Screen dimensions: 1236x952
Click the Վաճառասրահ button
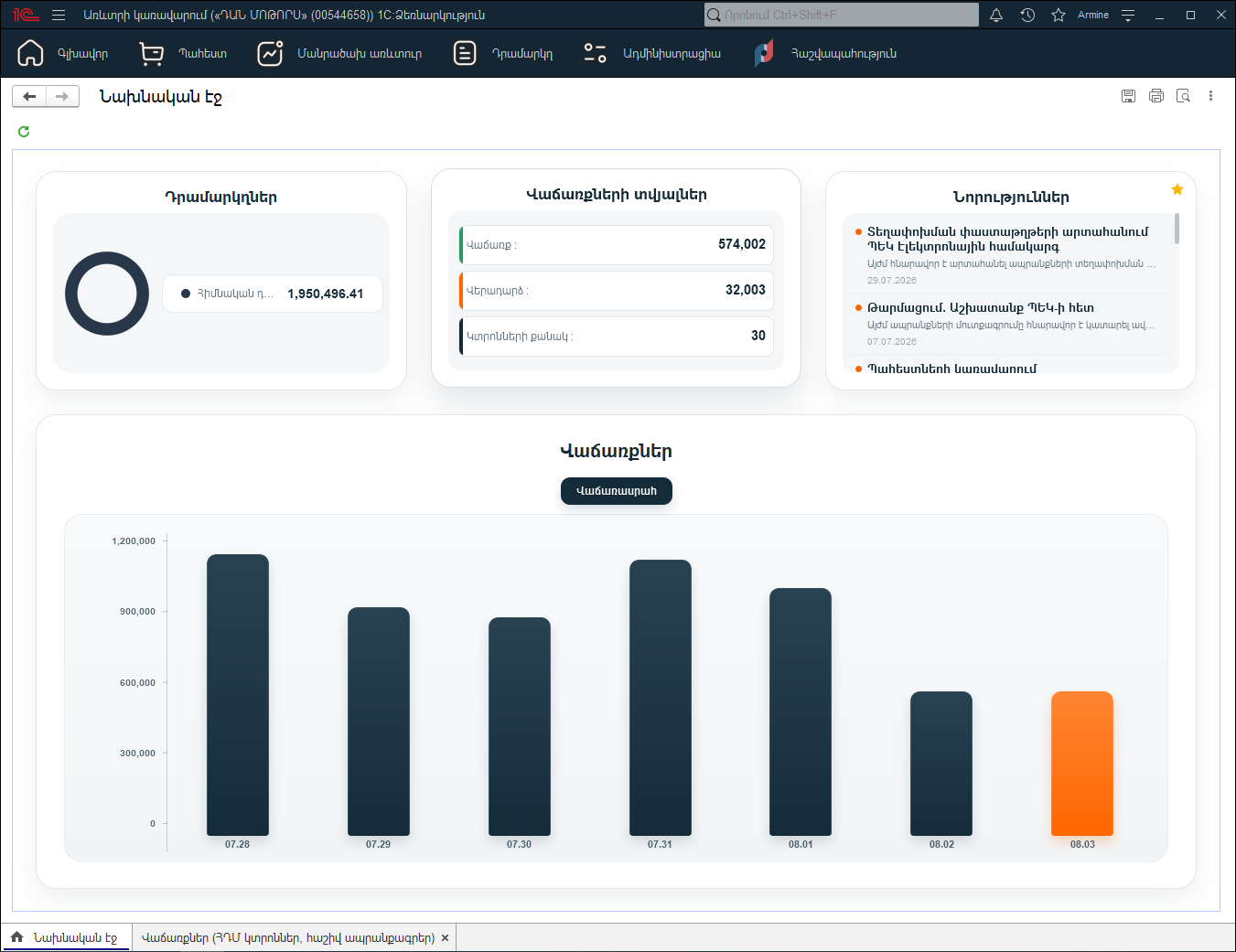pyautogui.click(x=617, y=491)
